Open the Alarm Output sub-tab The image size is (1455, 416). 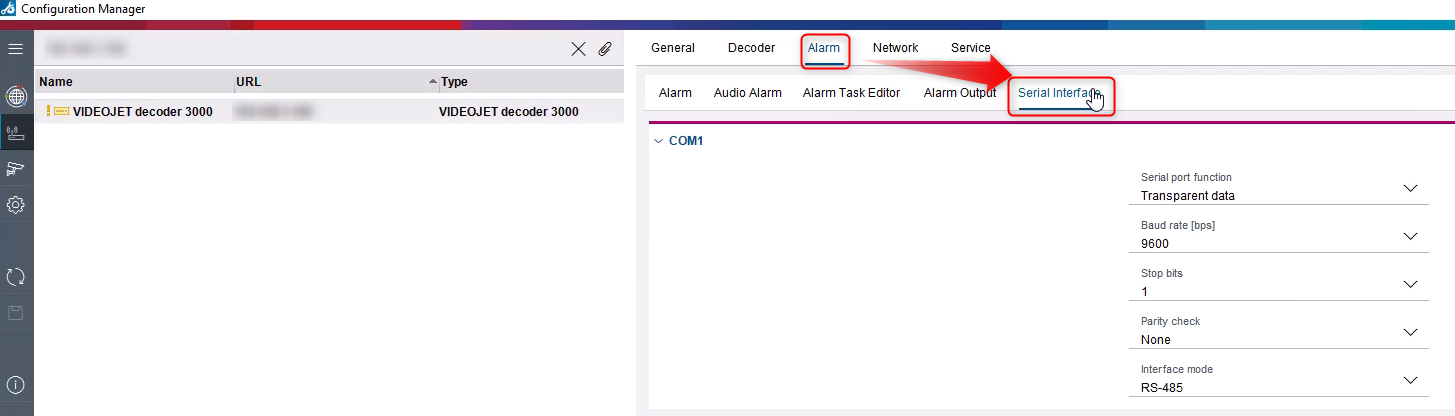click(960, 93)
